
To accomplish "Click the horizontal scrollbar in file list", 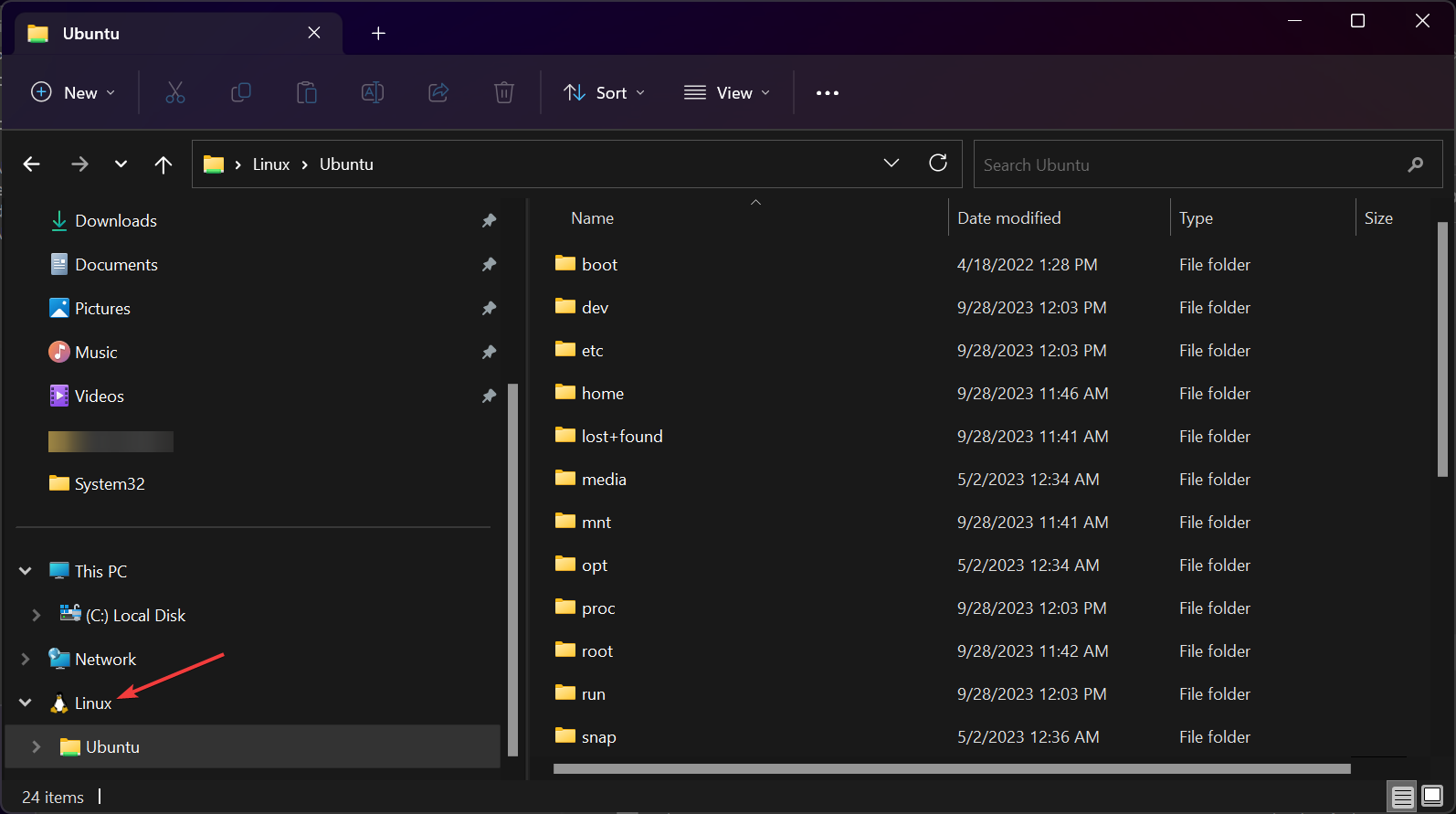I will point(950,769).
